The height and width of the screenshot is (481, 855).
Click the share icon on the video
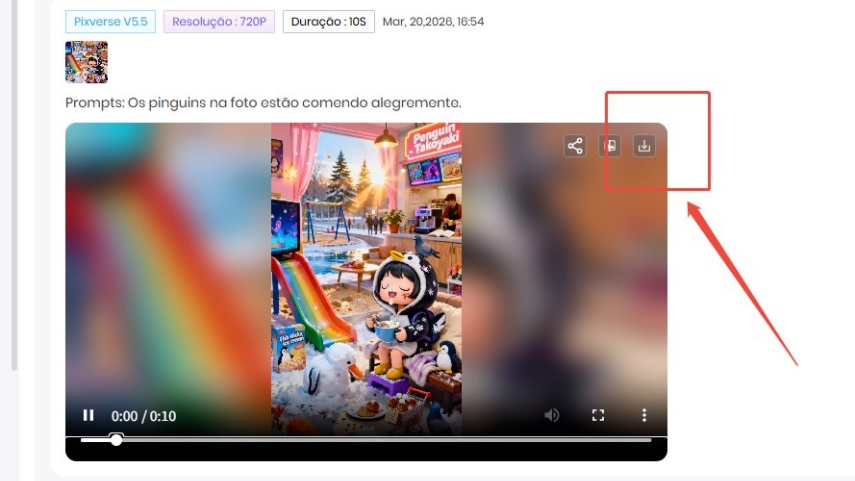pos(575,146)
